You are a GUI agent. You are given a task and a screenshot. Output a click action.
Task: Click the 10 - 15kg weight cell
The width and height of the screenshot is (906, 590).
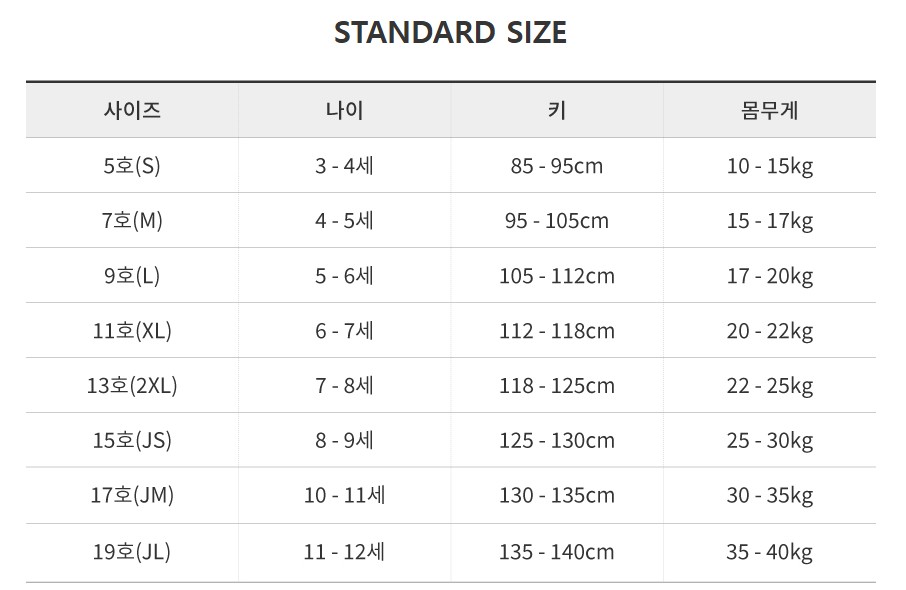(x=769, y=166)
